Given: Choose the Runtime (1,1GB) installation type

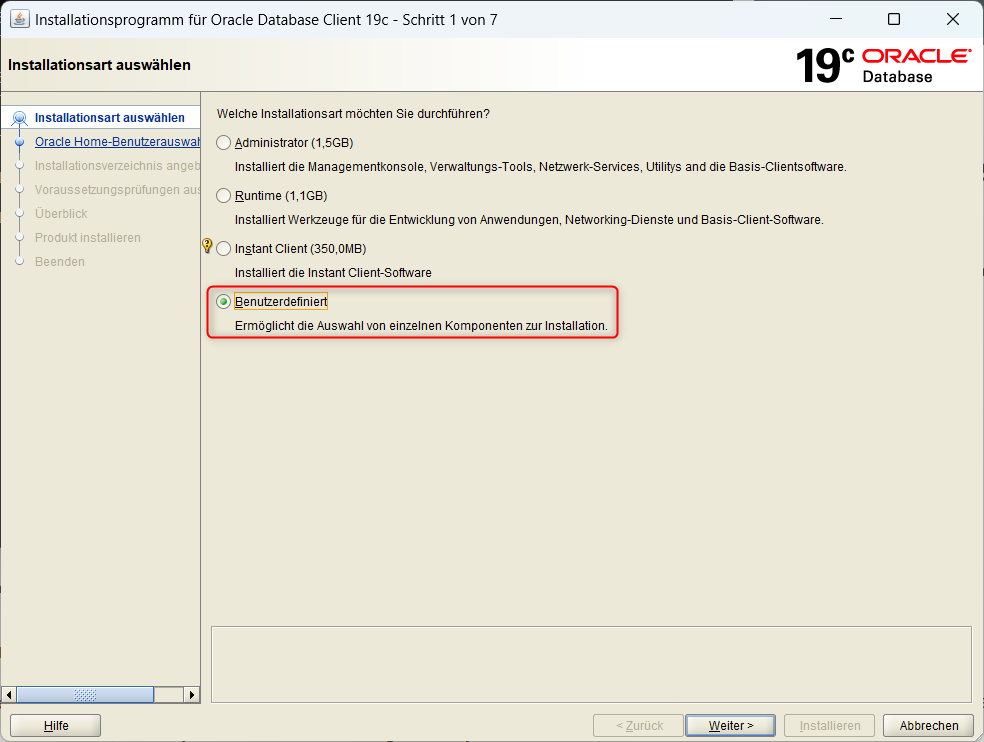Looking at the screenshot, I should 224,196.
